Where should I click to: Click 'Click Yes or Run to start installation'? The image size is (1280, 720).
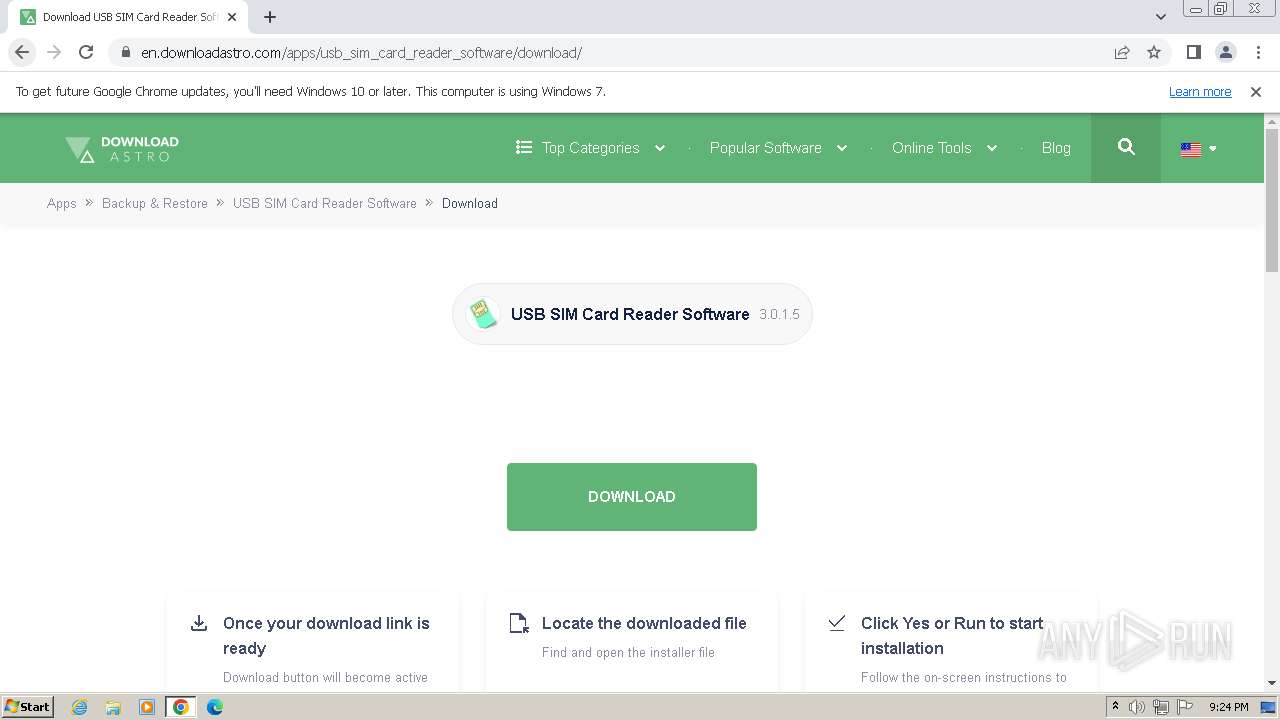(952, 636)
